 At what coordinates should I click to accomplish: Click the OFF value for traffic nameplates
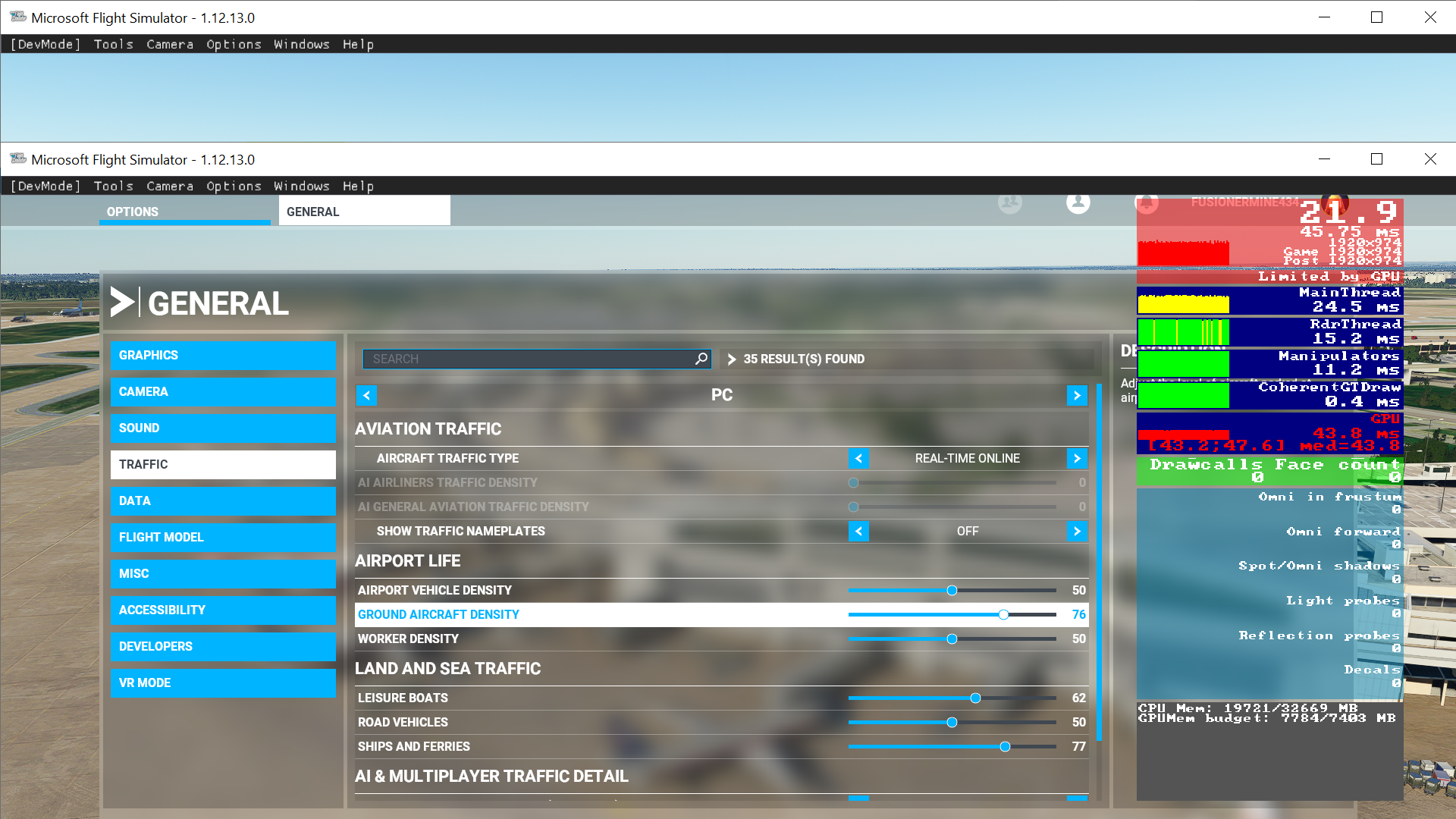point(968,531)
